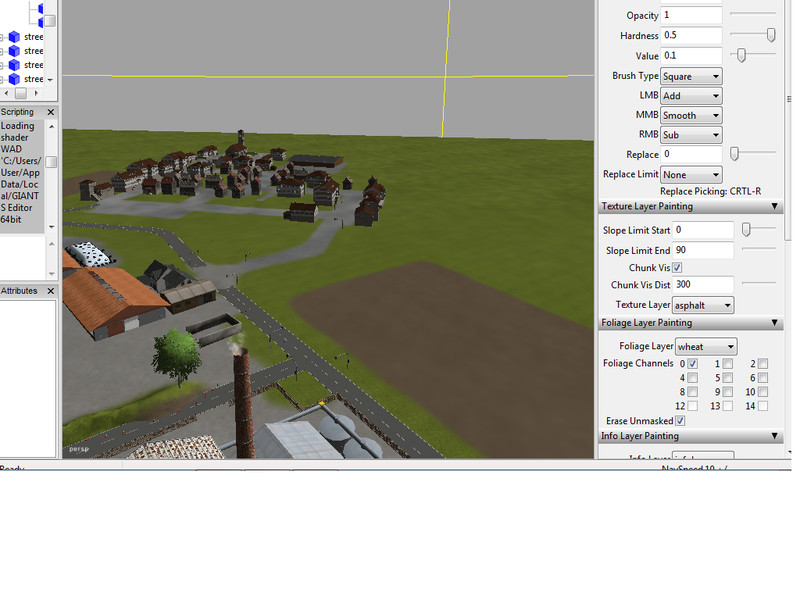Open the Foliage Layer wheat dropdown
The image size is (800, 600).
[706, 347]
